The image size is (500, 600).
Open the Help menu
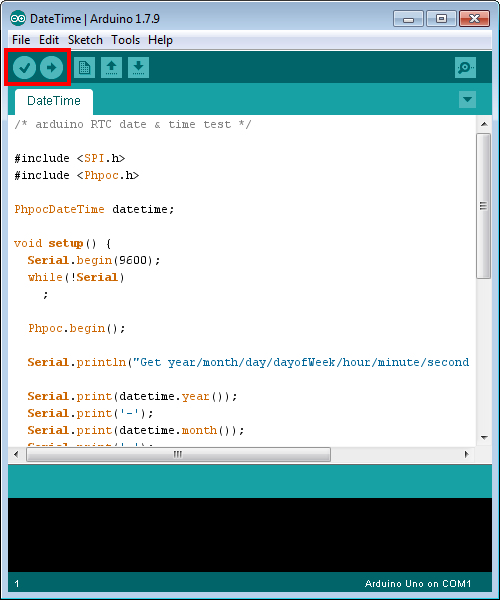[x=160, y=40]
